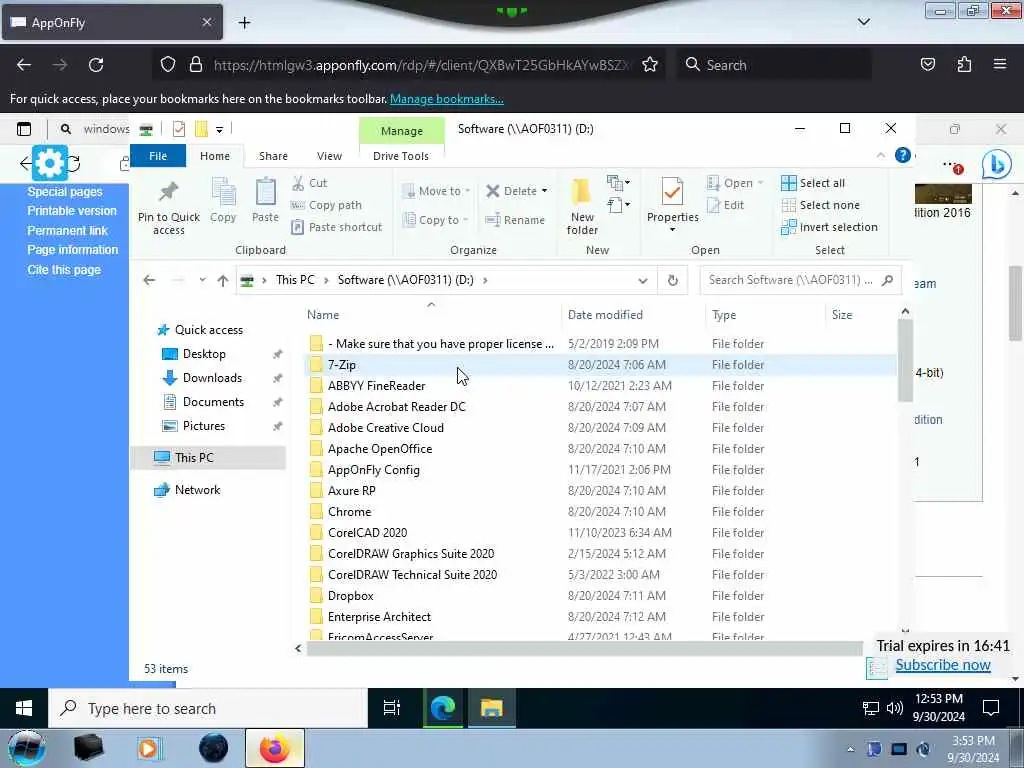The height and width of the screenshot is (768, 1024).
Task: Open the Windows Start button
Action: [24, 709]
